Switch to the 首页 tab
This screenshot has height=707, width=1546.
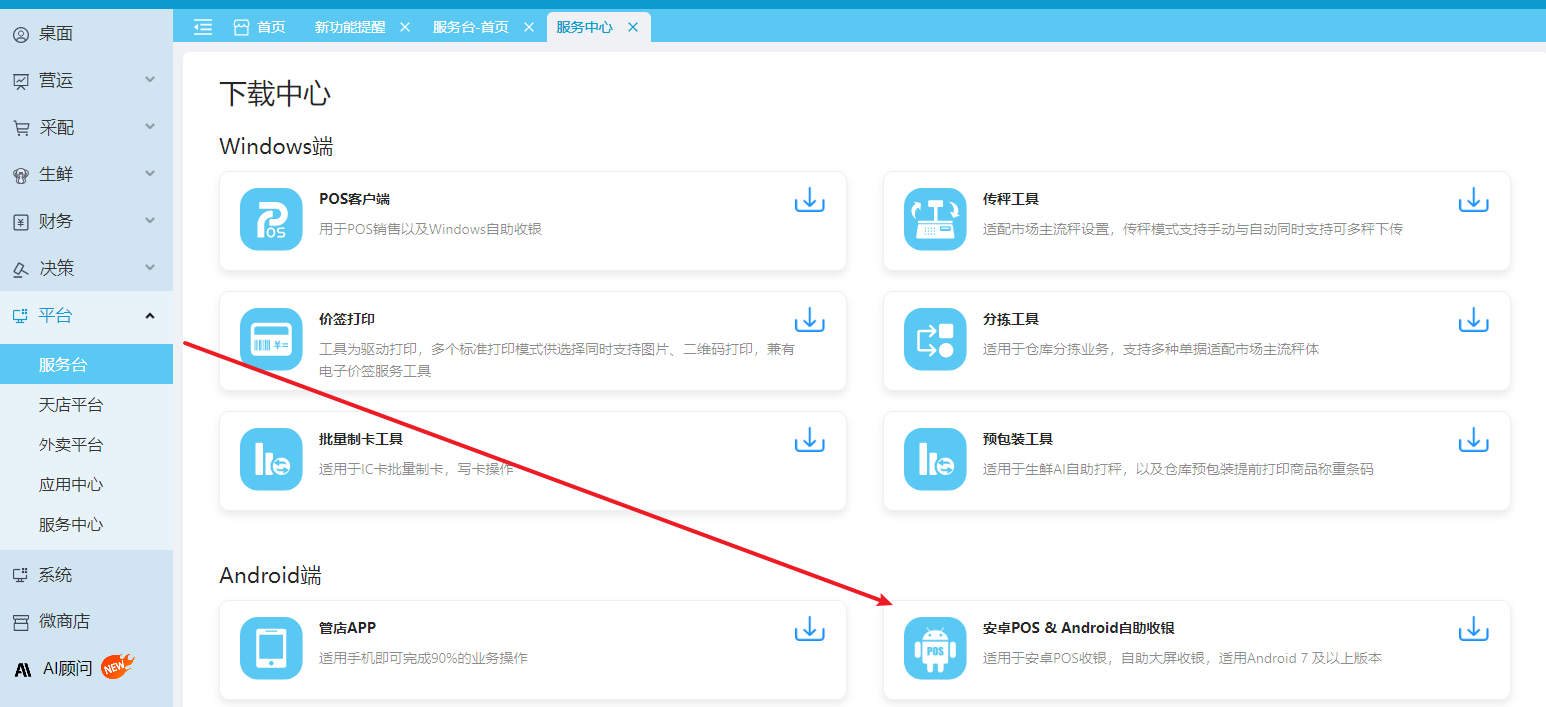pos(260,27)
